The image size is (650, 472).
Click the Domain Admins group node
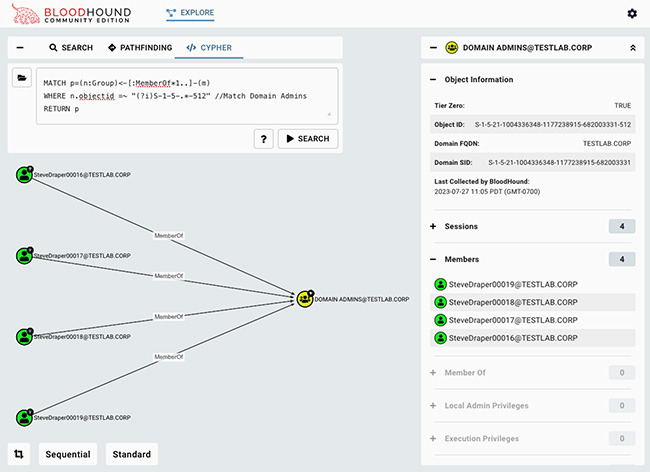(x=304, y=298)
